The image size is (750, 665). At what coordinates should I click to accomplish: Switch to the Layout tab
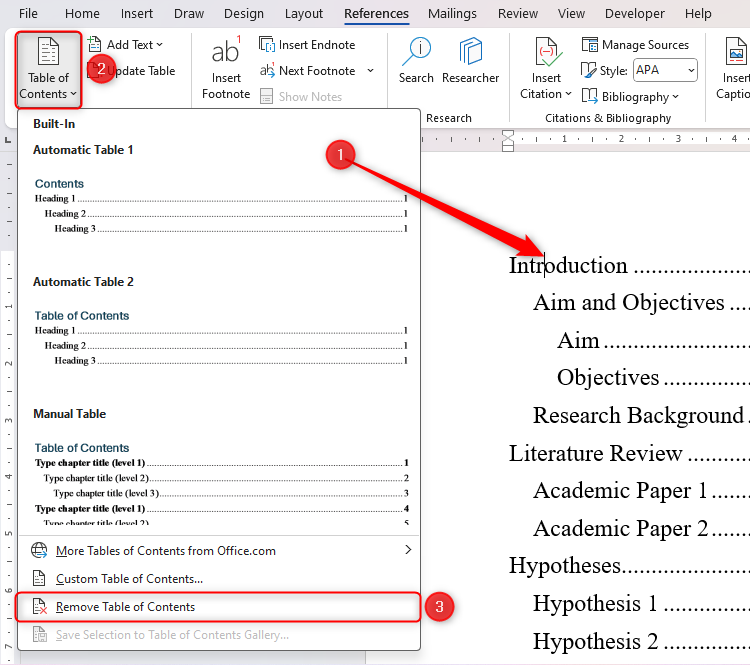pos(304,13)
